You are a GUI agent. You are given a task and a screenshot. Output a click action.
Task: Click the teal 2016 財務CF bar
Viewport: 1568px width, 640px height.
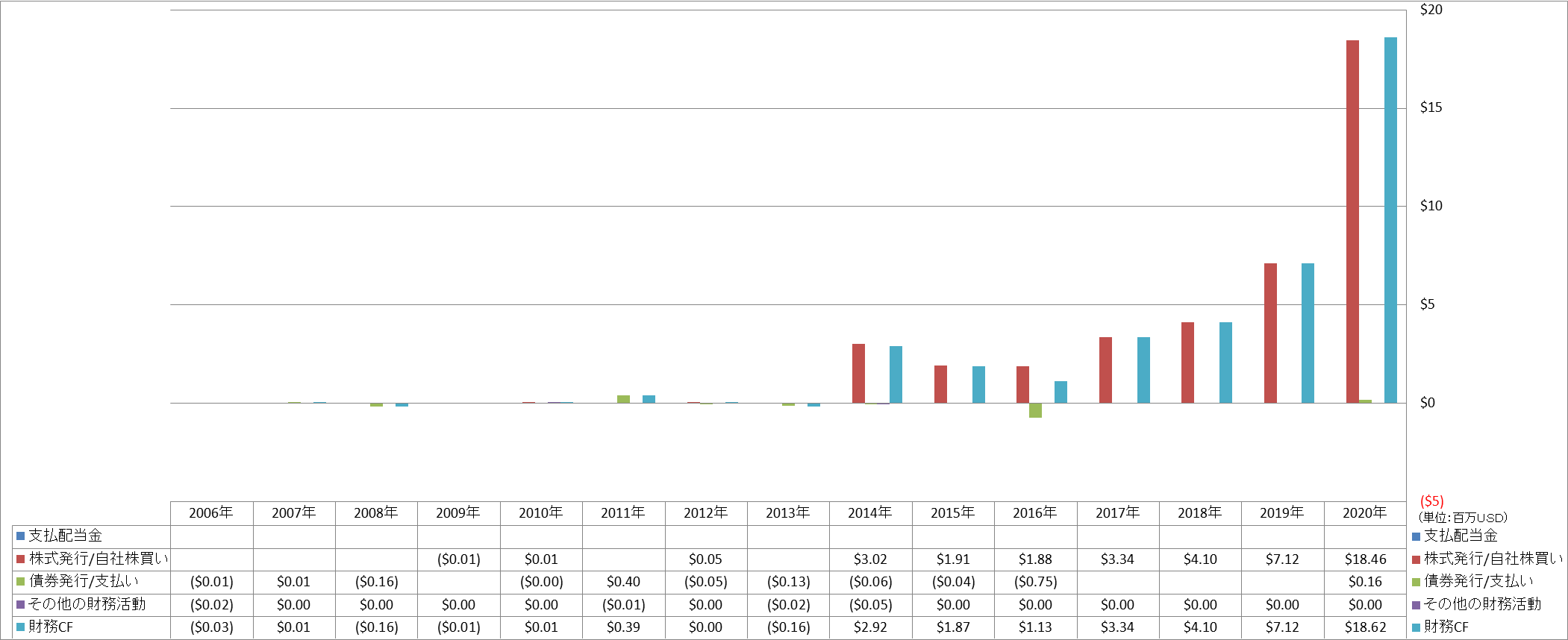point(1061,392)
